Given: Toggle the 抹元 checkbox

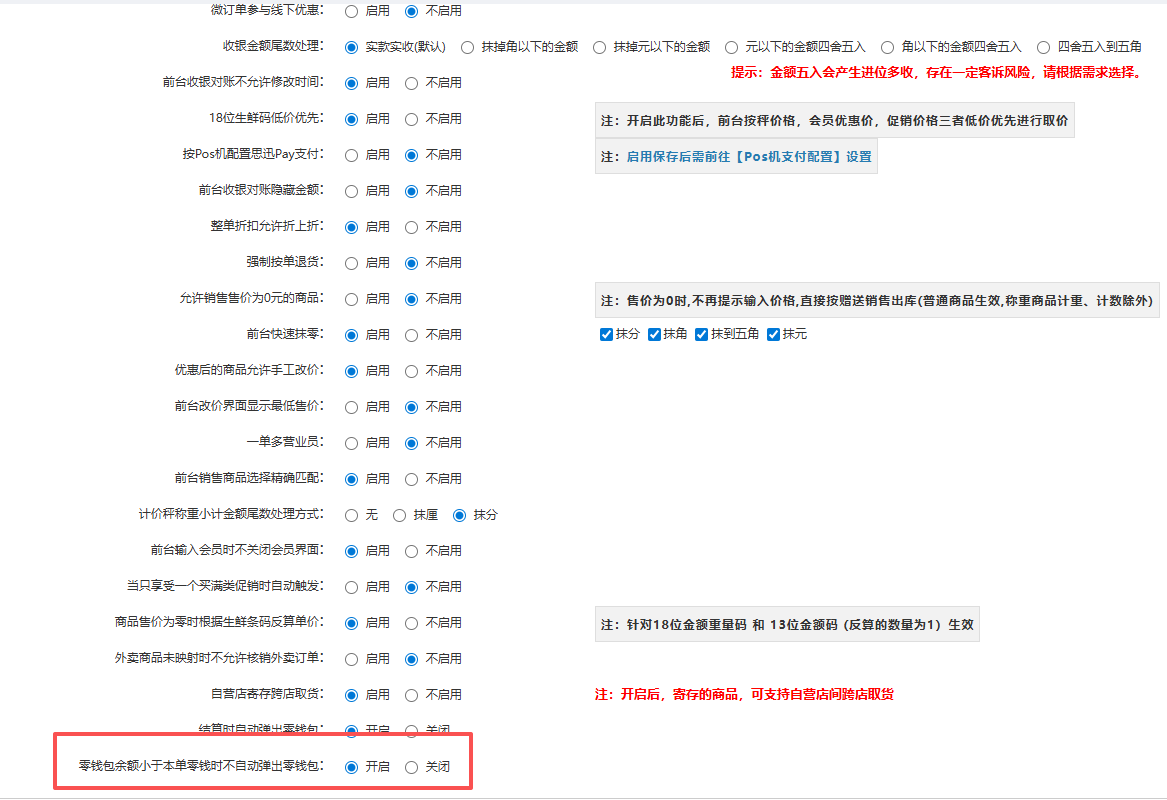Looking at the screenshot, I should click(x=773, y=335).
